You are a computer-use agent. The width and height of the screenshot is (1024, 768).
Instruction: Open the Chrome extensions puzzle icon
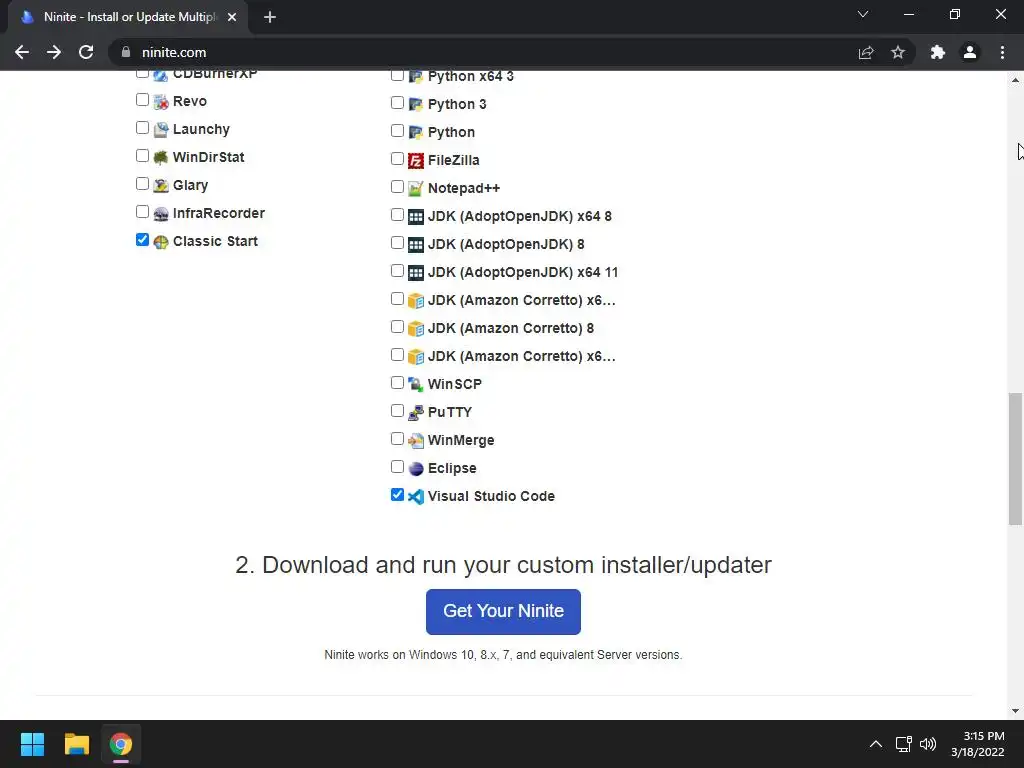pos(938,52)
